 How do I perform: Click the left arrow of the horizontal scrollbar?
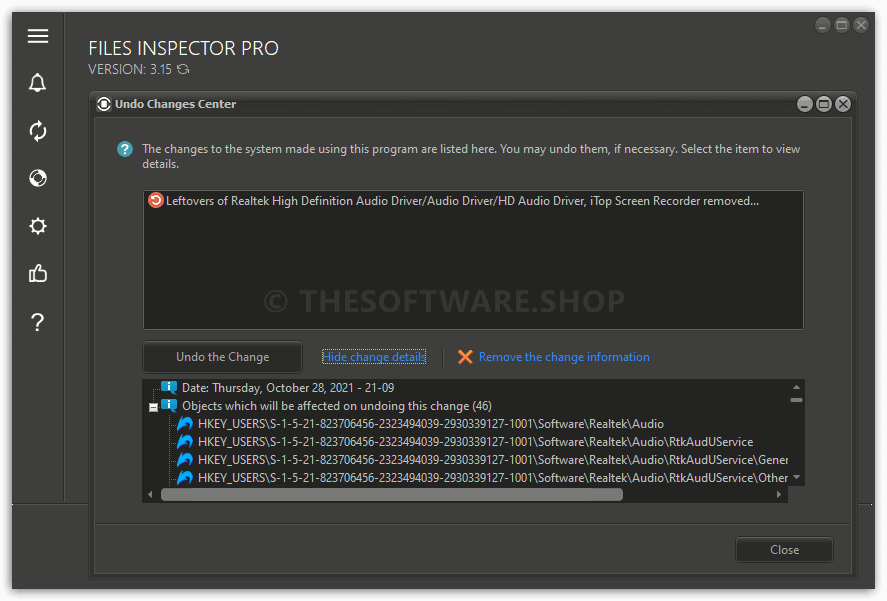pyautogui.click(x=150, y=495)
